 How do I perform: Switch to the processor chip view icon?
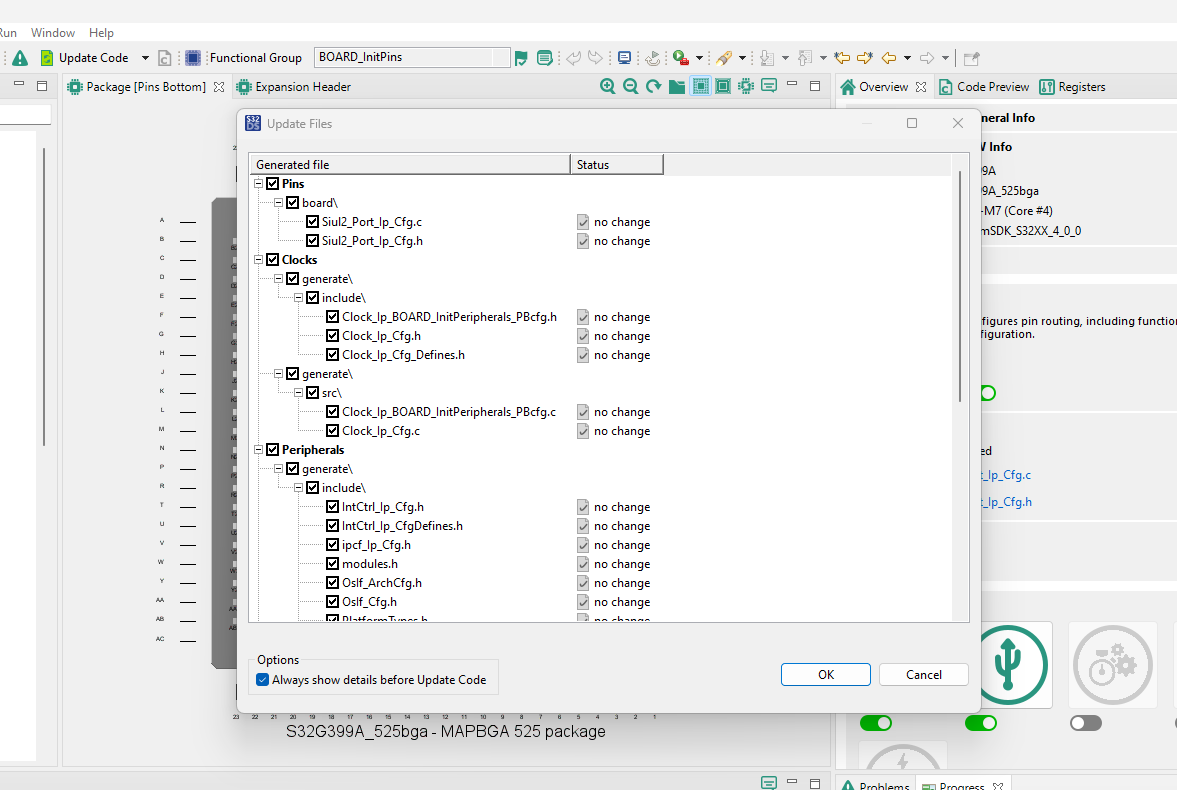pos(745,86)
